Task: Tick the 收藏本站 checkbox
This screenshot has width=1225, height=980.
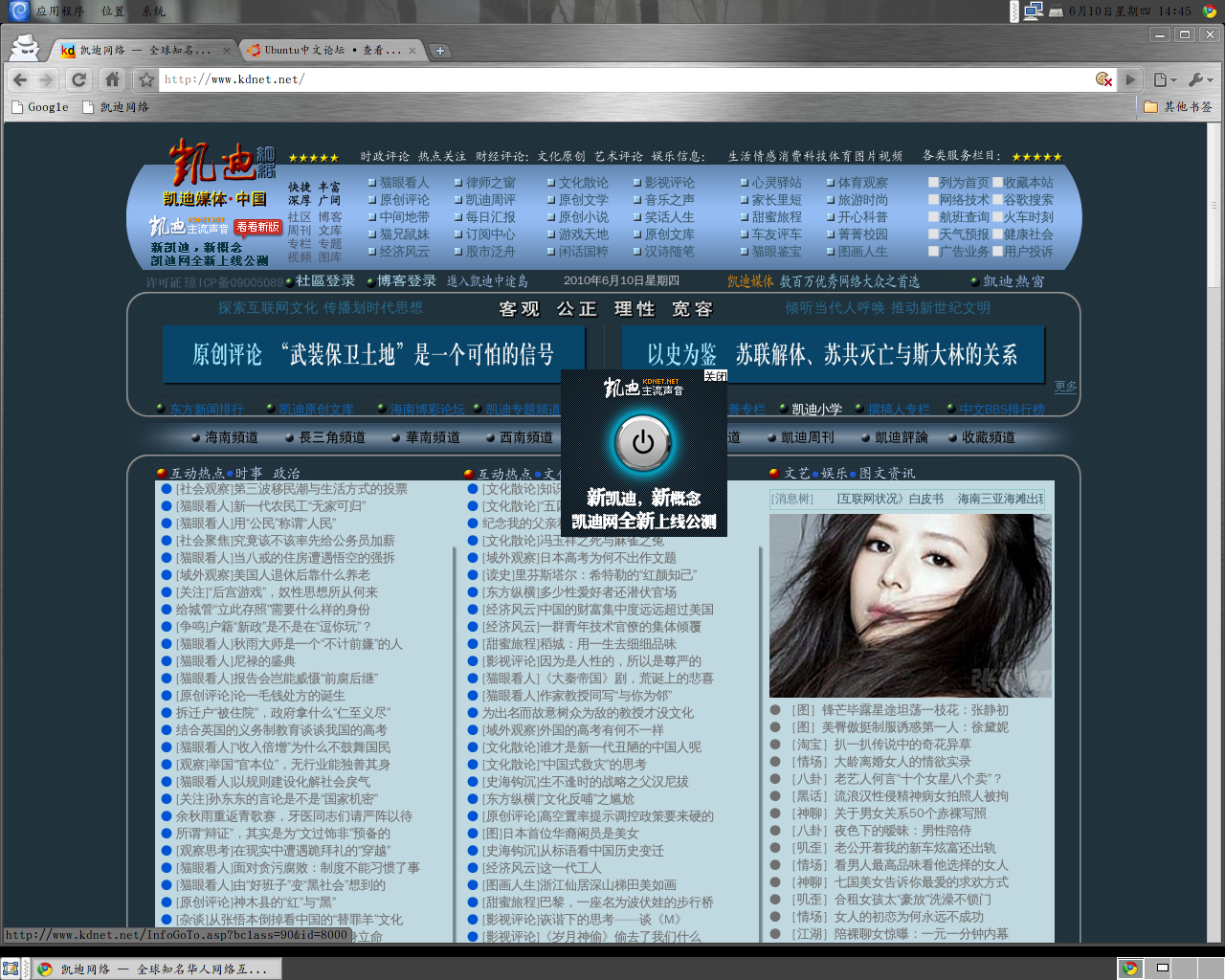Action: pos(997,182)
